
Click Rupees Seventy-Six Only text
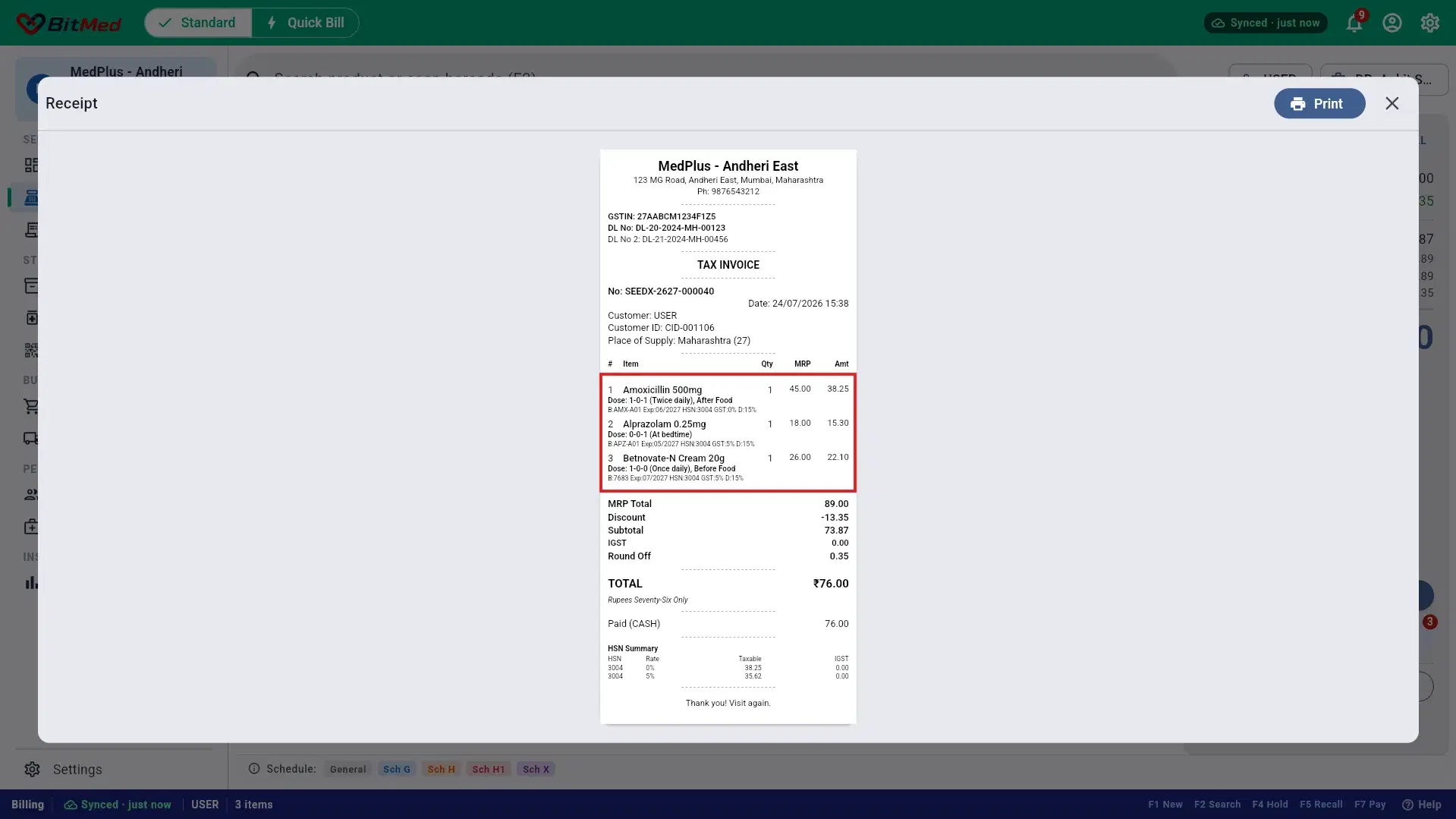[648, 600]
